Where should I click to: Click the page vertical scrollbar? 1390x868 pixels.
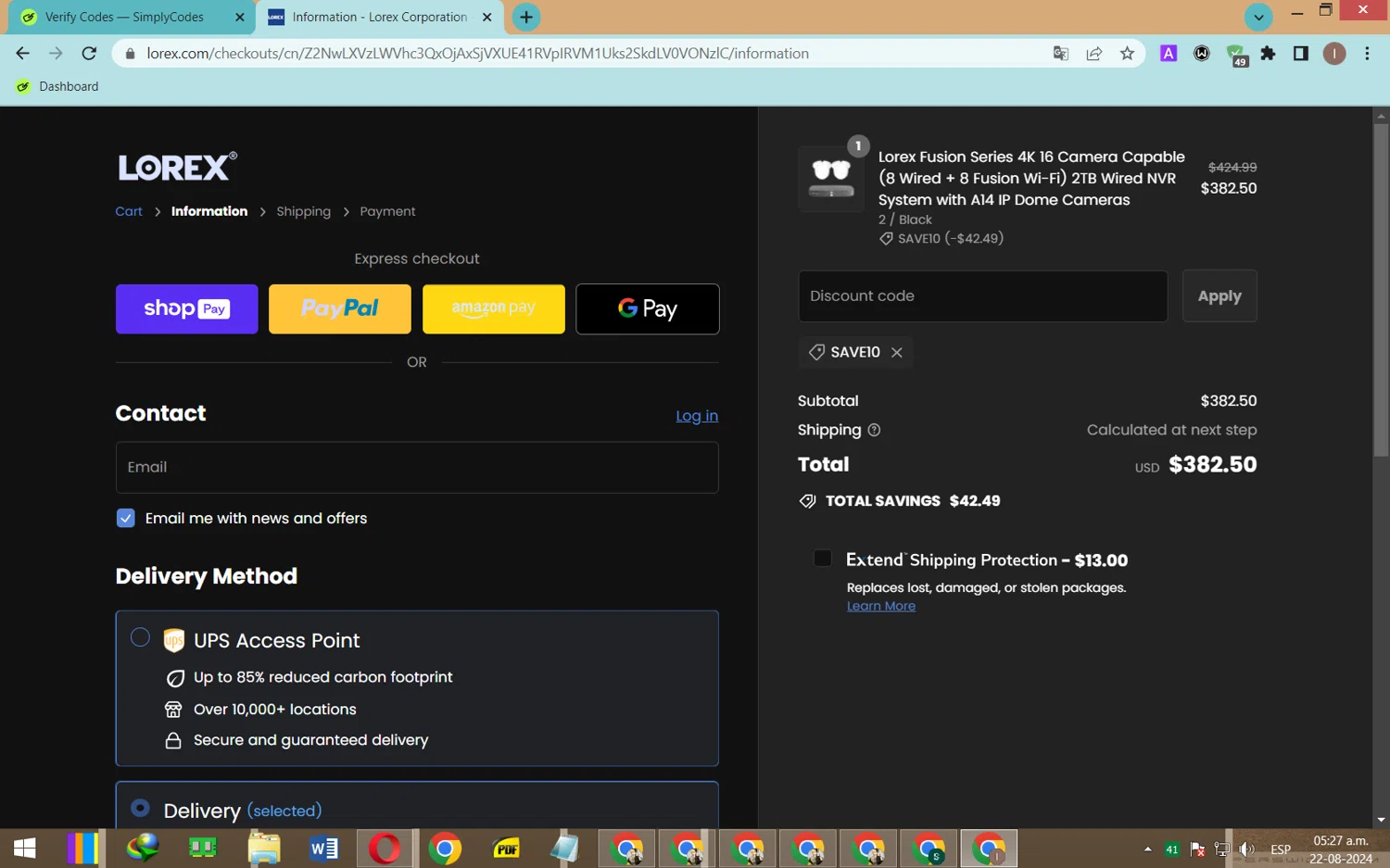pos(1381,289)
